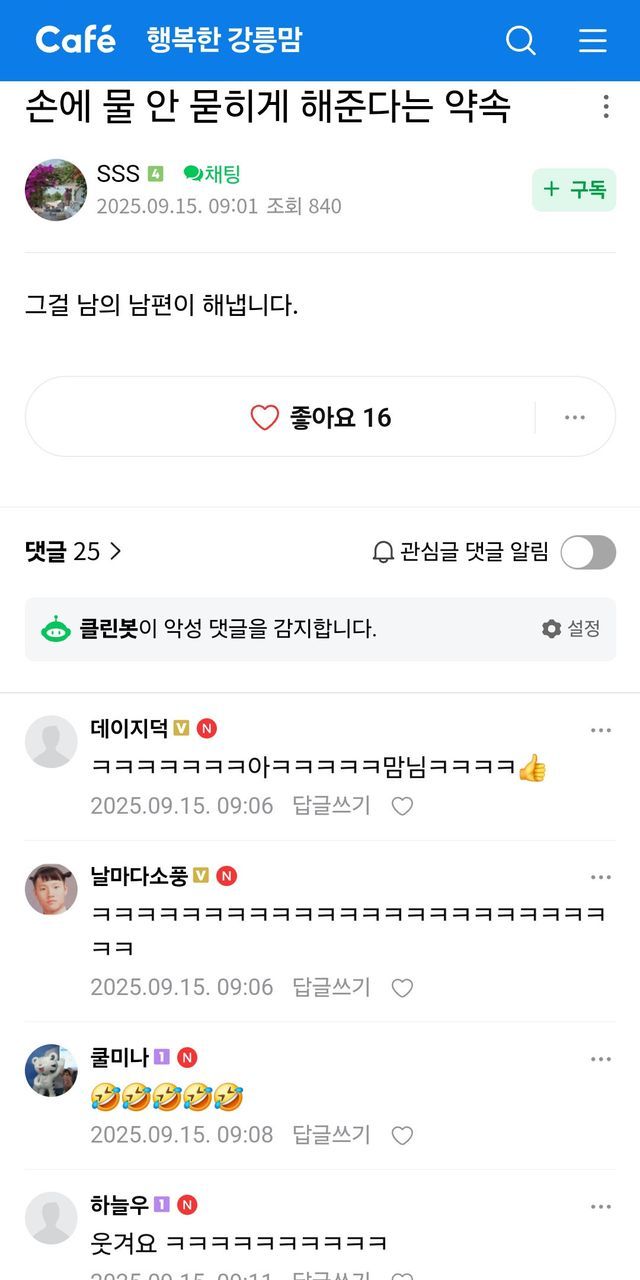Open the hamburger menu
Viewport: 640px width, 1280px height.
point(593,40)
